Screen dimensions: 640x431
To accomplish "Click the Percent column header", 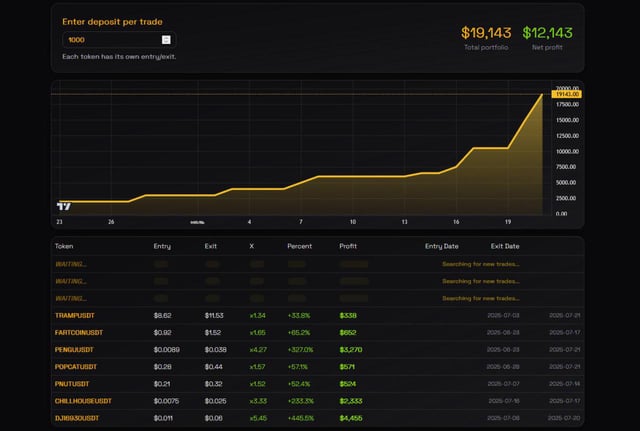I will pyautogui.click(x=299, y=246).
